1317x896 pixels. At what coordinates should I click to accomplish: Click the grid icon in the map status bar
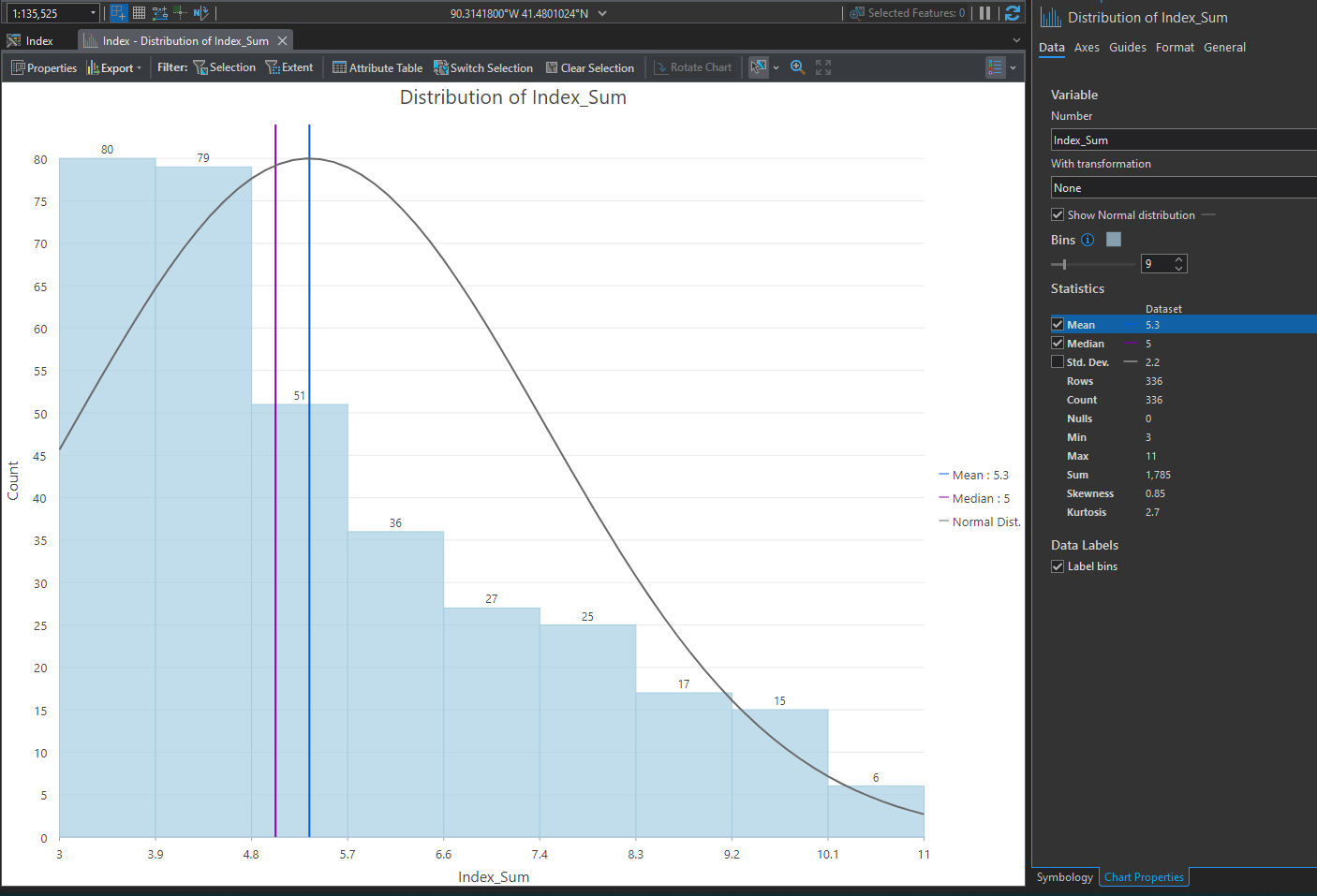pos(139,13)
